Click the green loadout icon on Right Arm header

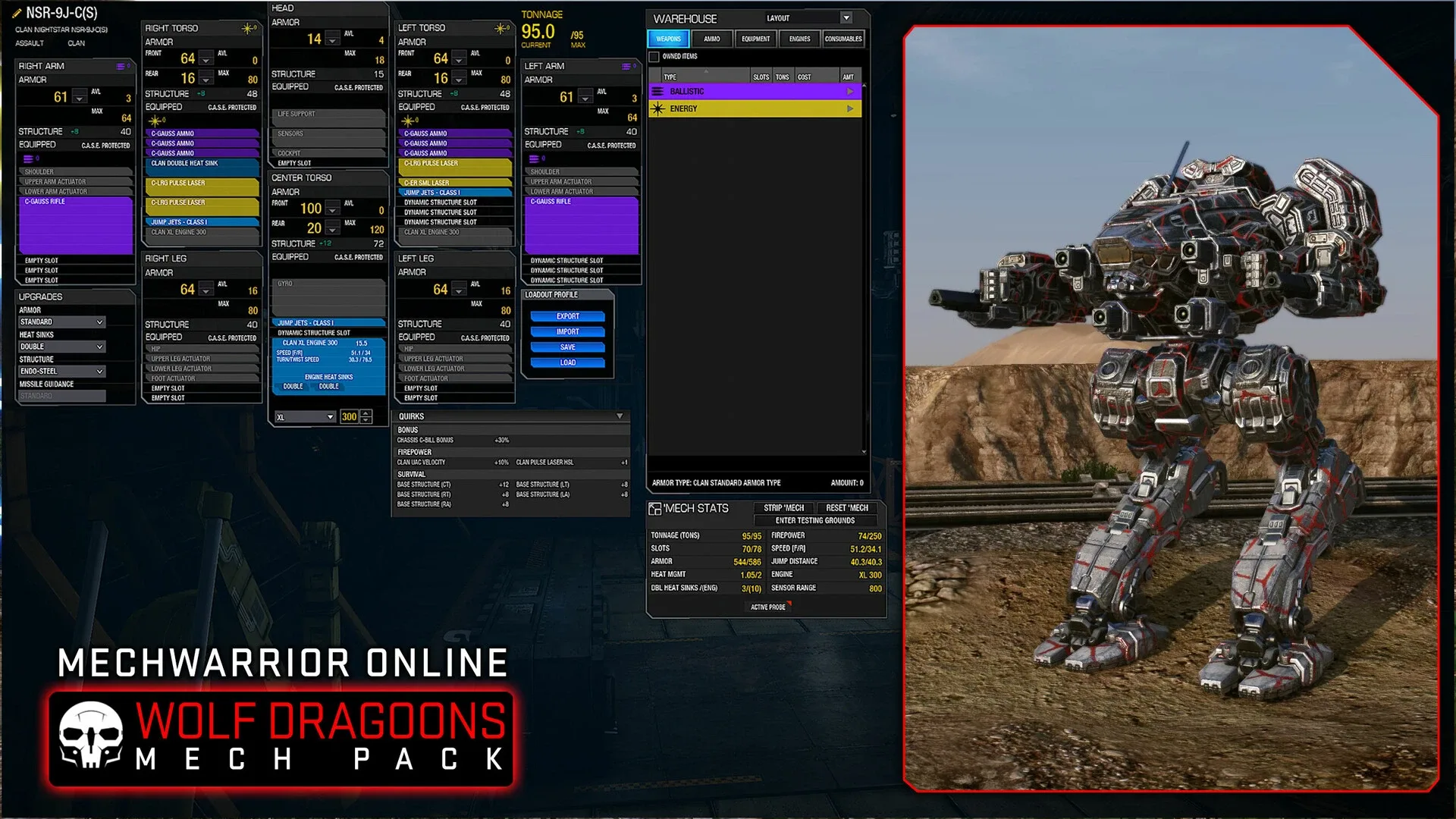click(x=121, y=66)
